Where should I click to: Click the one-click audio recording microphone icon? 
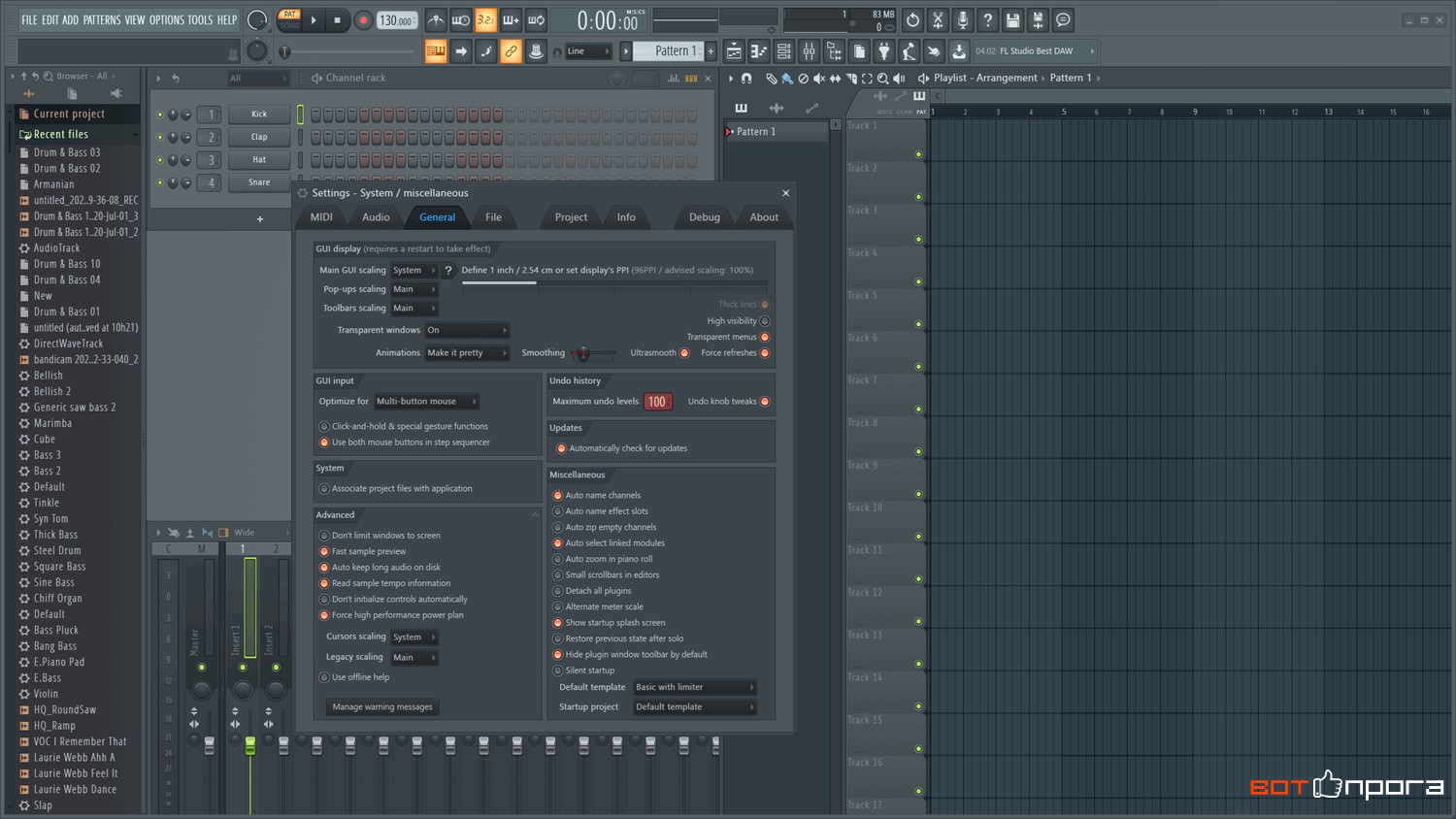pos(963,20)
